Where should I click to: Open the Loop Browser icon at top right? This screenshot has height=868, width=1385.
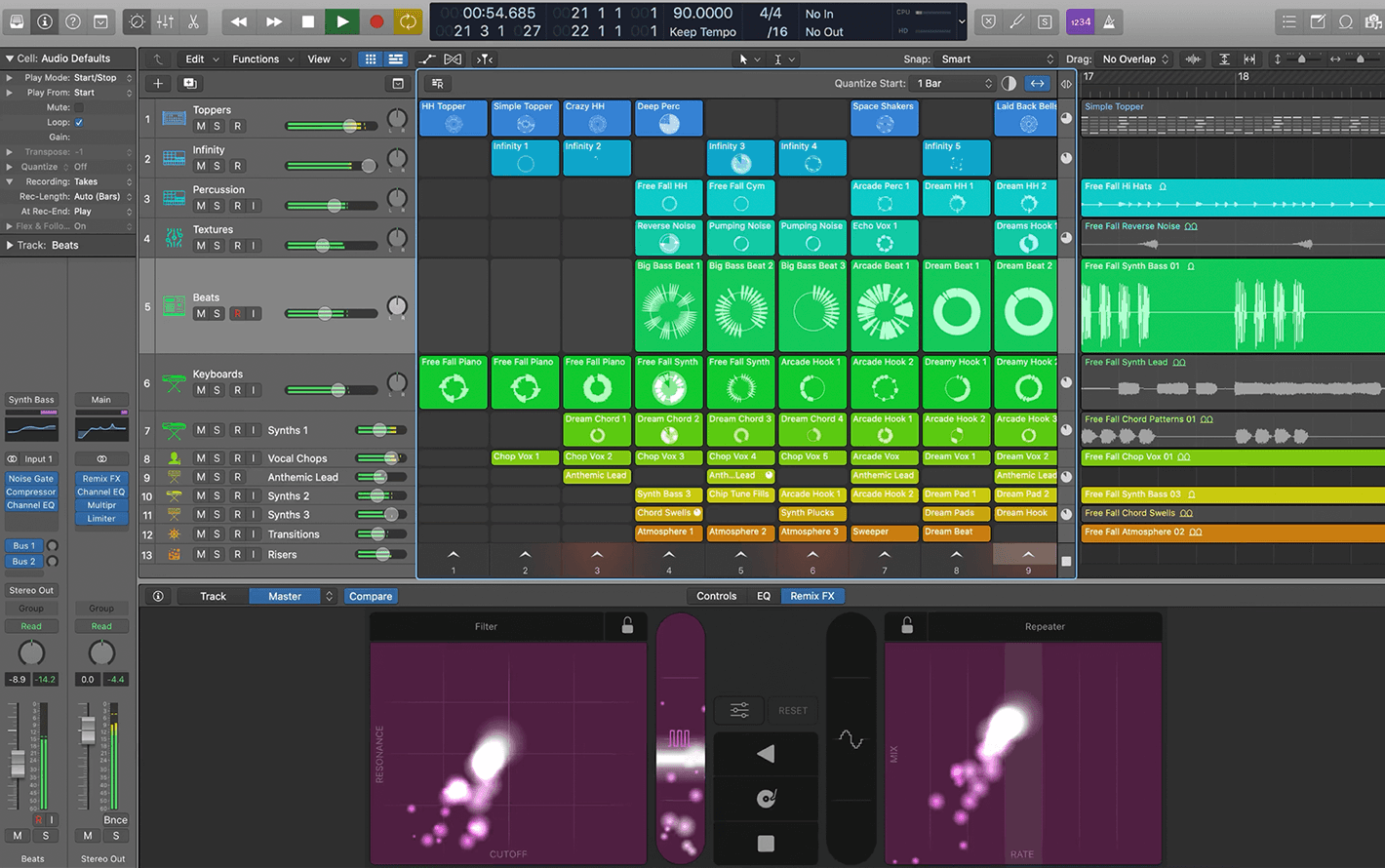[x=1346, y=20]
